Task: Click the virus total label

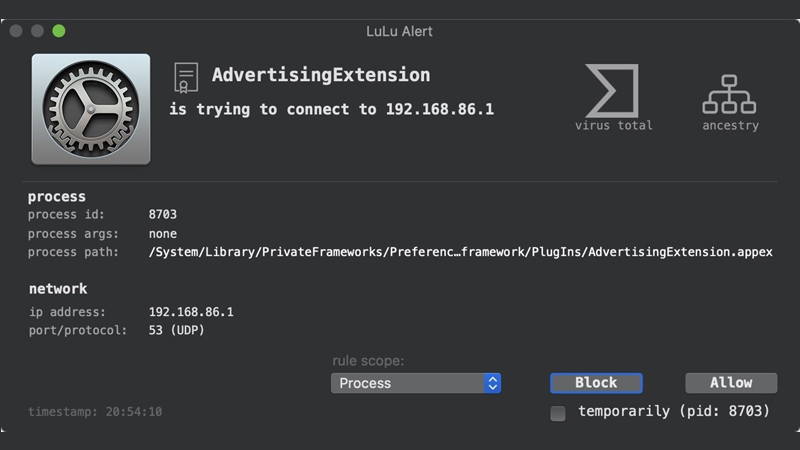Action: [x=613, y=126]
